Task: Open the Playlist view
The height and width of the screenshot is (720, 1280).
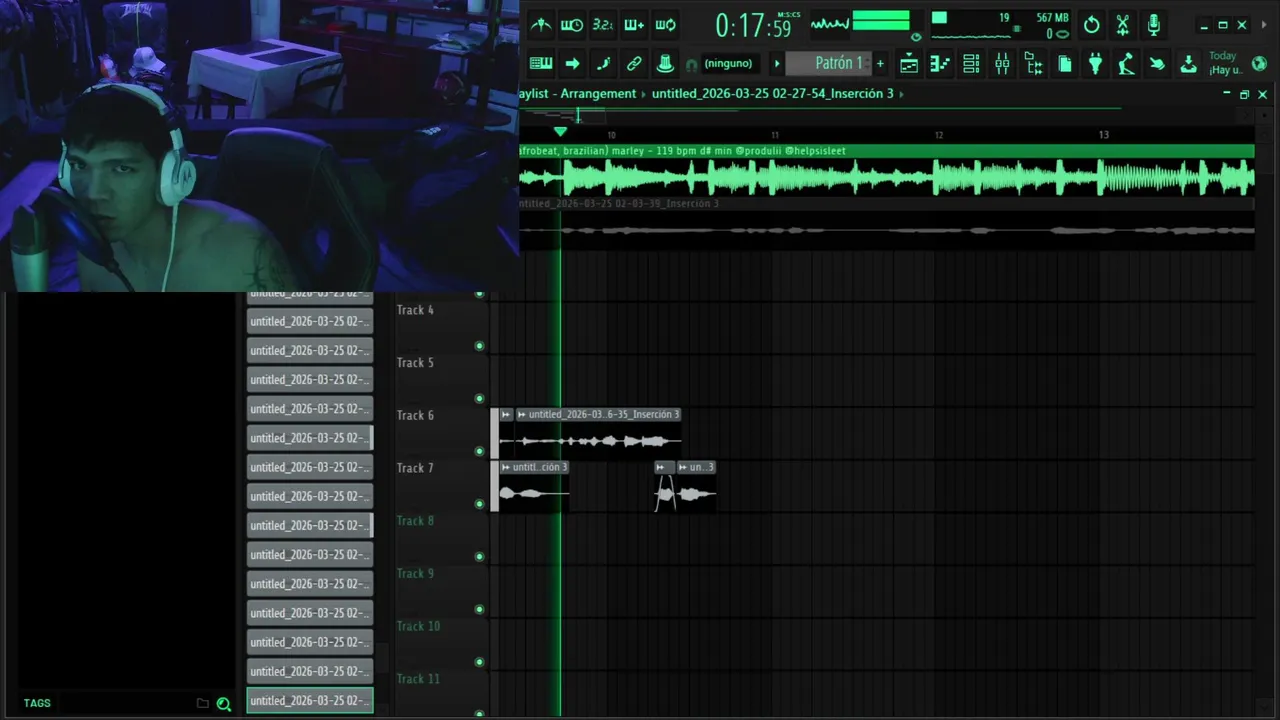Action: (x=909, y=64)
